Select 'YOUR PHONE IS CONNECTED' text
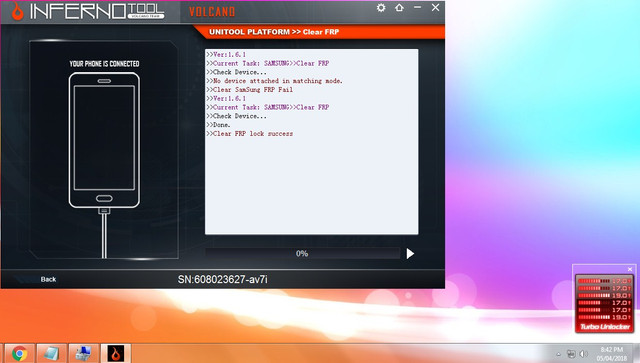The width and height of the screenshot is (640, 363). pos(104,64)
